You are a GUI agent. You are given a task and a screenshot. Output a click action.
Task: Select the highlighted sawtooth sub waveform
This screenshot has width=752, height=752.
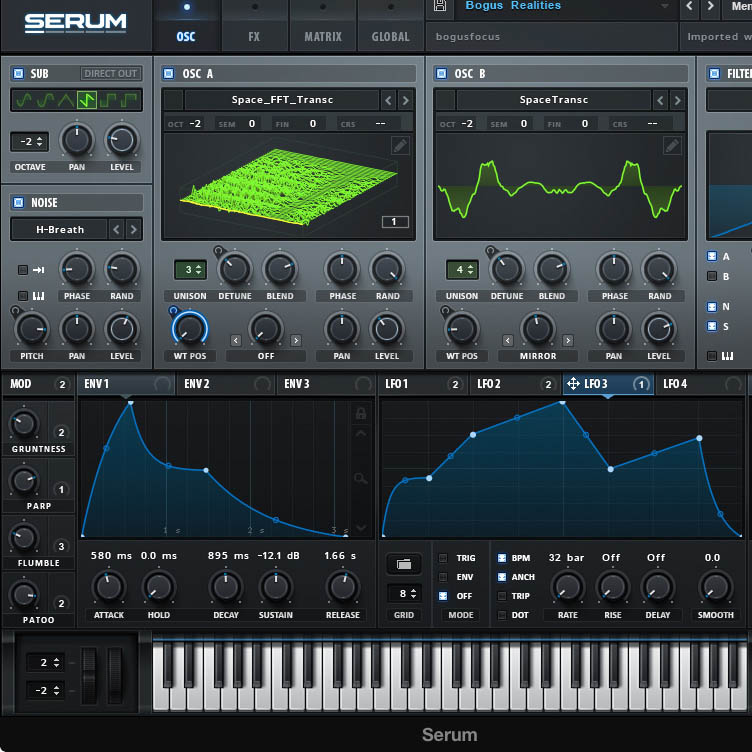[x=87, y=100]
